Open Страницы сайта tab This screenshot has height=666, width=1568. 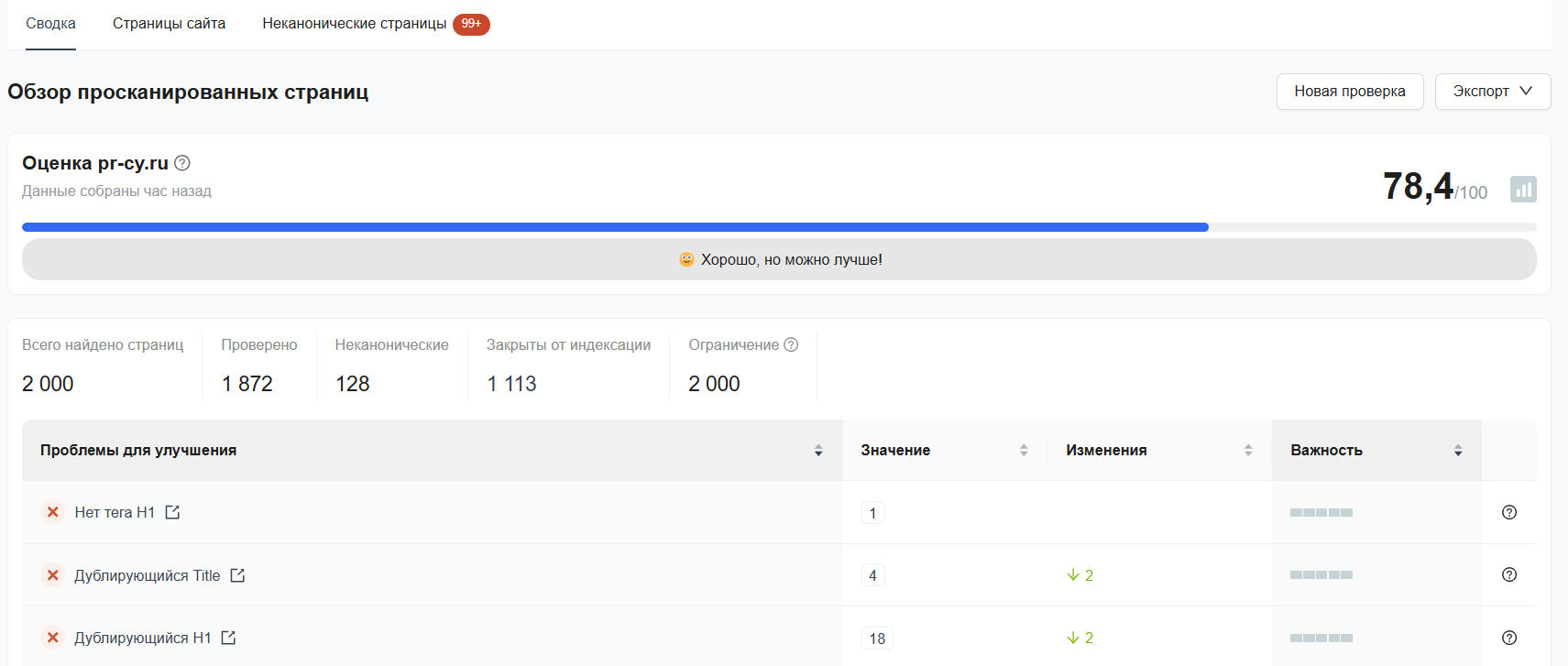point(169,24)
